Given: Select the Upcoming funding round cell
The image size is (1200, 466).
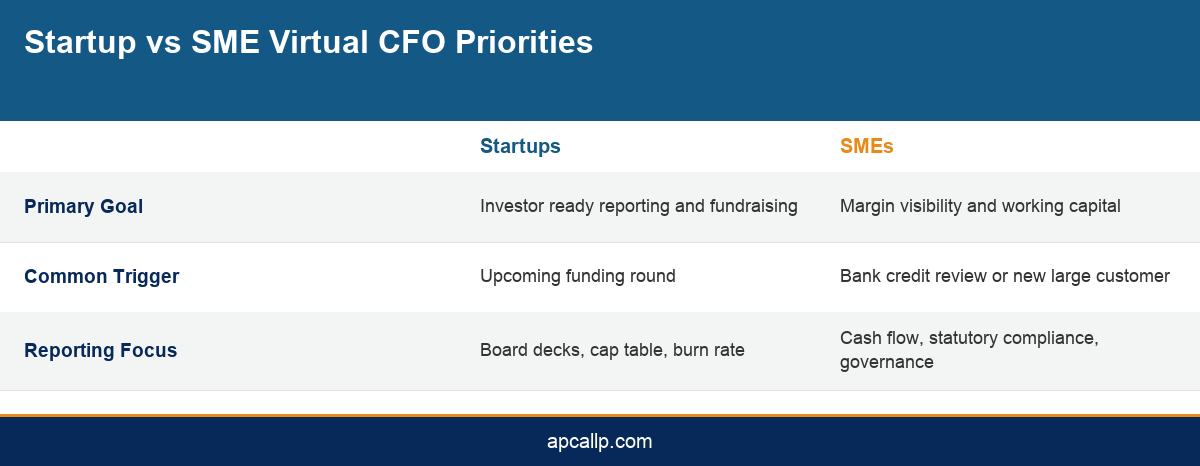Looking at the screenshot, I should 578,276.
